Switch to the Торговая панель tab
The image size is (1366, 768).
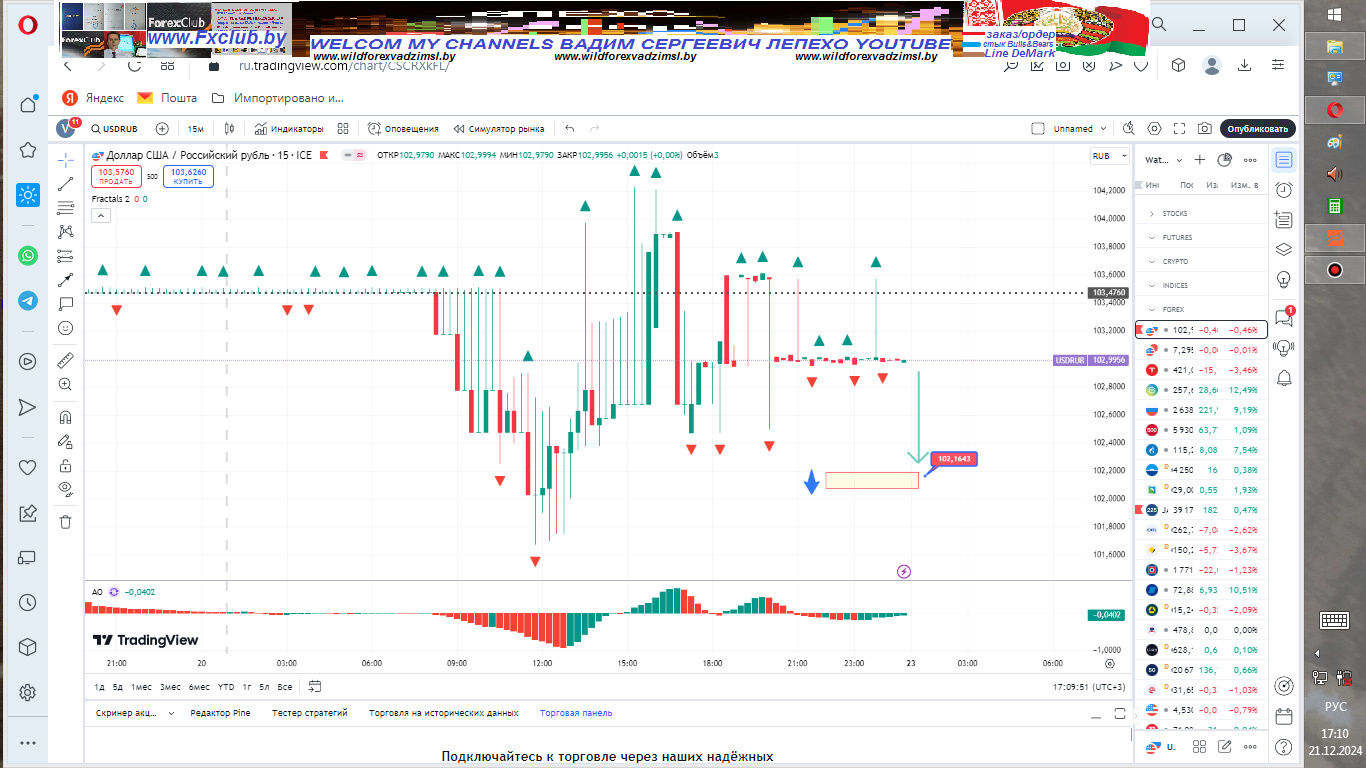pyautogui.click(x=576, y=713)
